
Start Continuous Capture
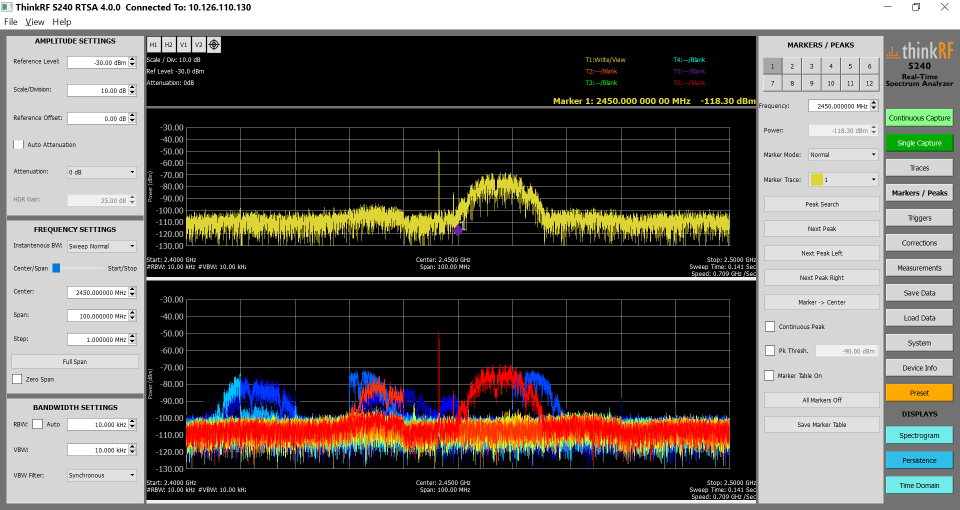[x=919, y=118]
